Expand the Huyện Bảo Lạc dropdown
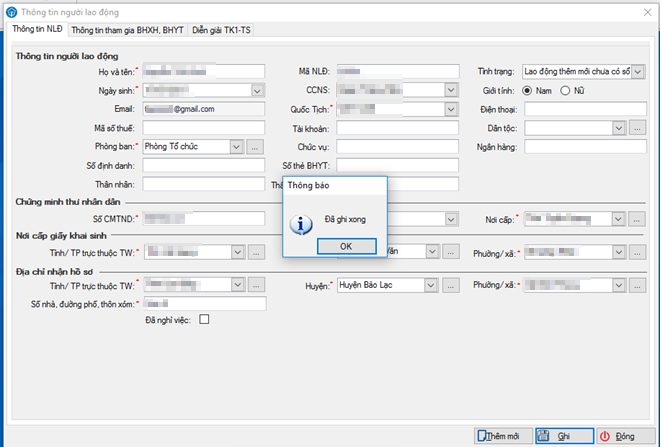Image resolution: width=662 pixels, height=447 pixels. pos(428,286)
